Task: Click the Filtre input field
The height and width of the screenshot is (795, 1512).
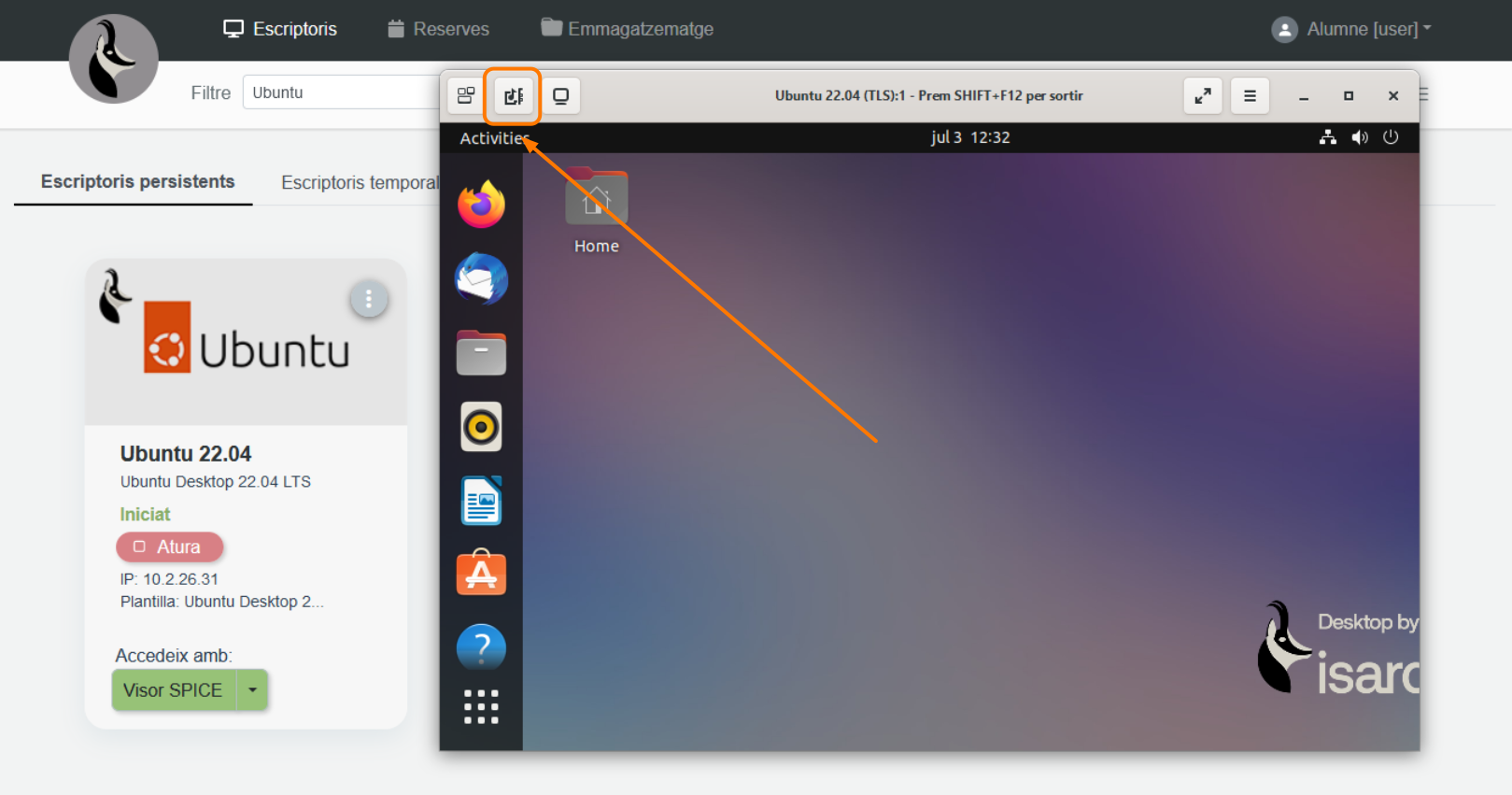Action: click(x=338, y=92)
